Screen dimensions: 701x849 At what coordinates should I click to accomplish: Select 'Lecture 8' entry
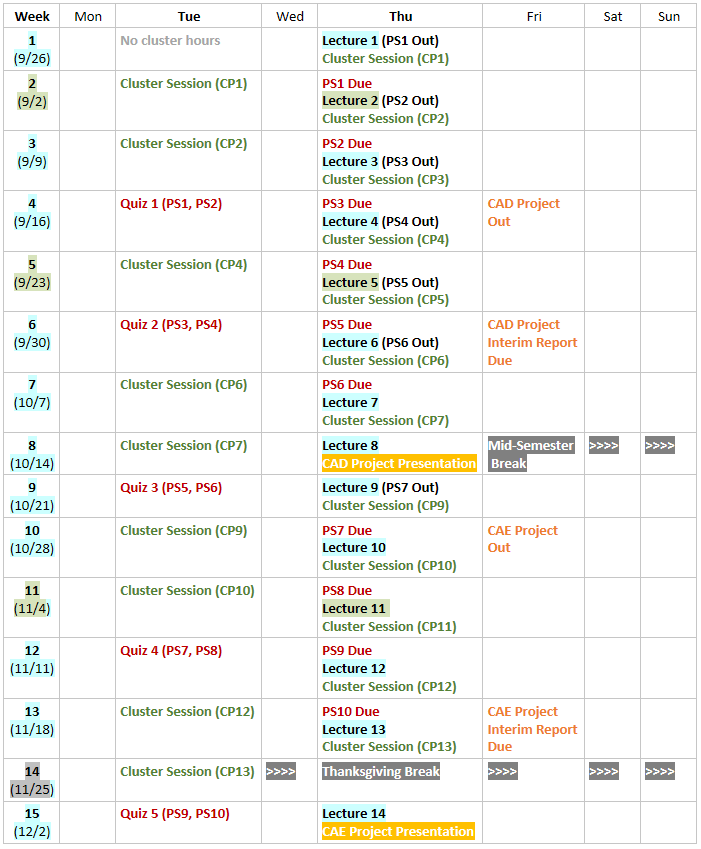[x=350, y=445]
